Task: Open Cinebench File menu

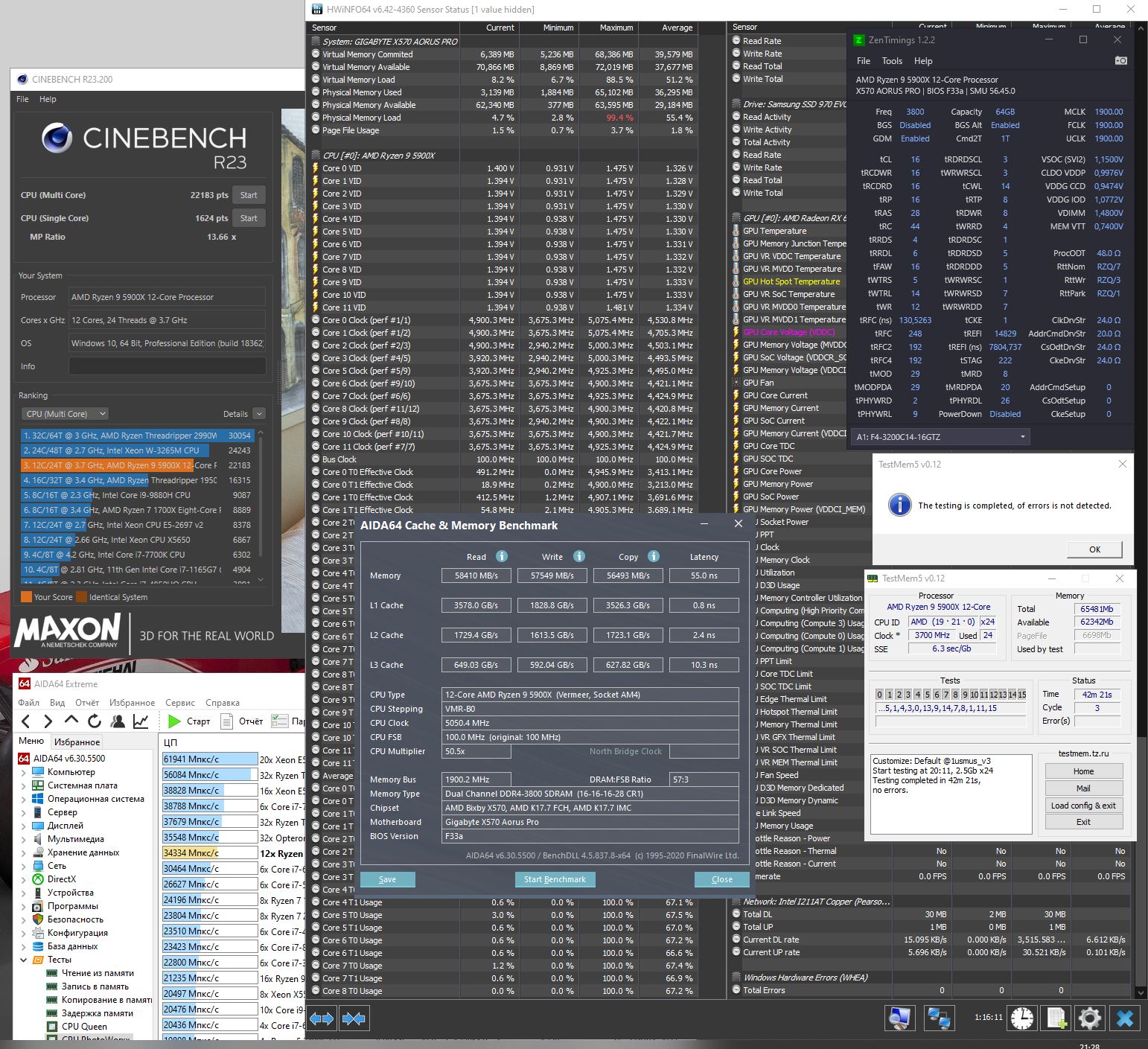Action: point(22,99)
